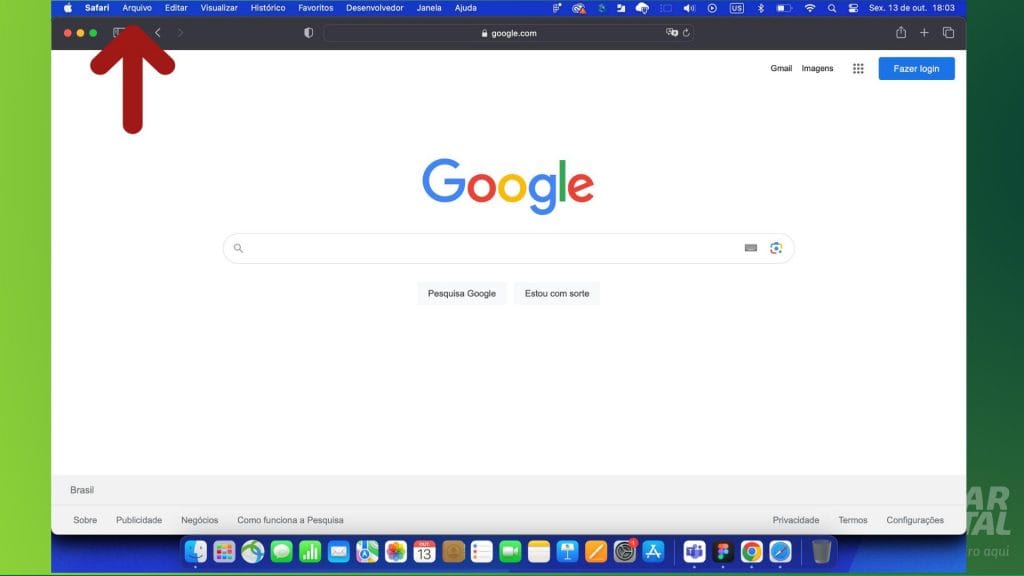Click the magnifier icon in the search box

(238, 248)
